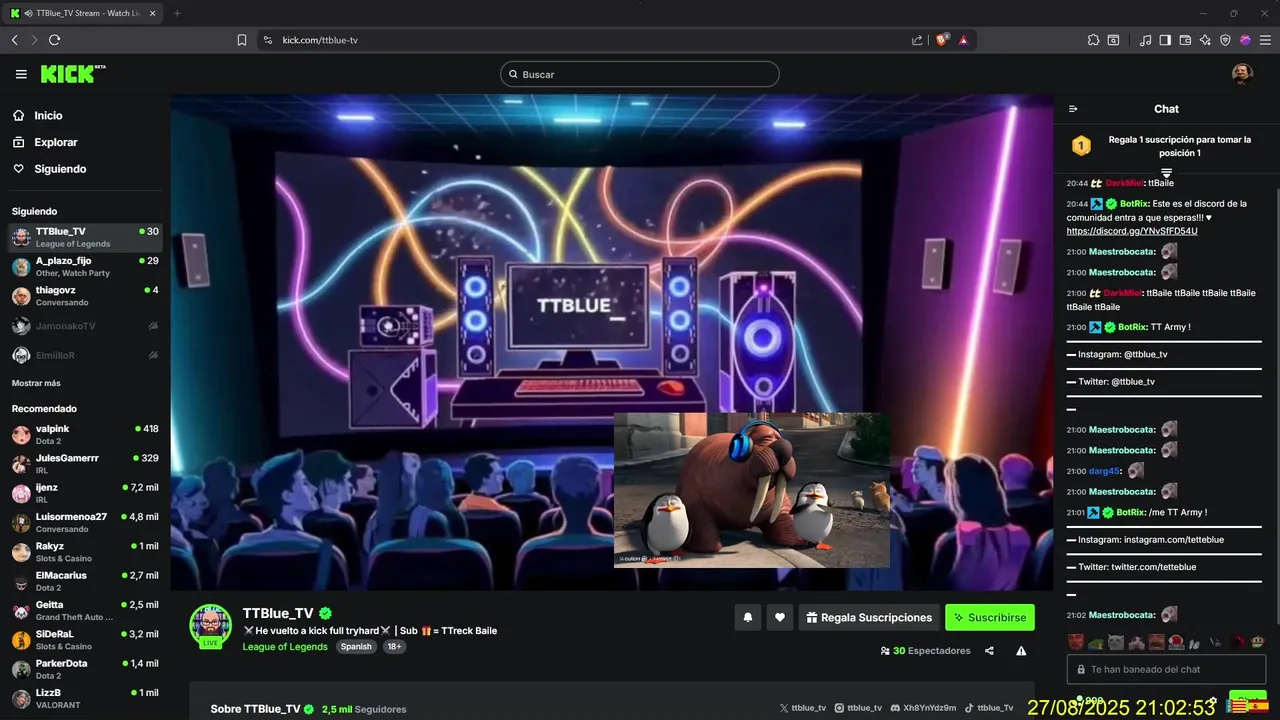Viewport: 1280px width, 720px height.
Task: Click the site settings icon in address bar
Action: [267, 40]
